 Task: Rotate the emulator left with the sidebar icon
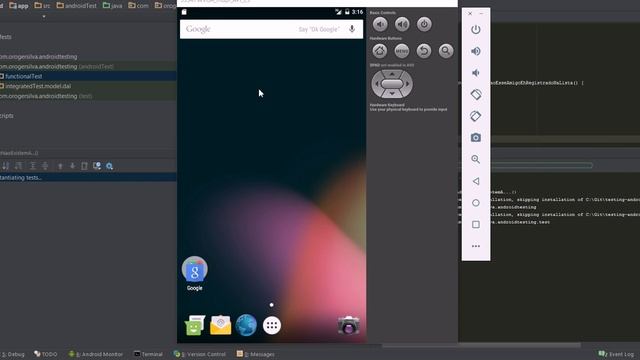[476, 94]
